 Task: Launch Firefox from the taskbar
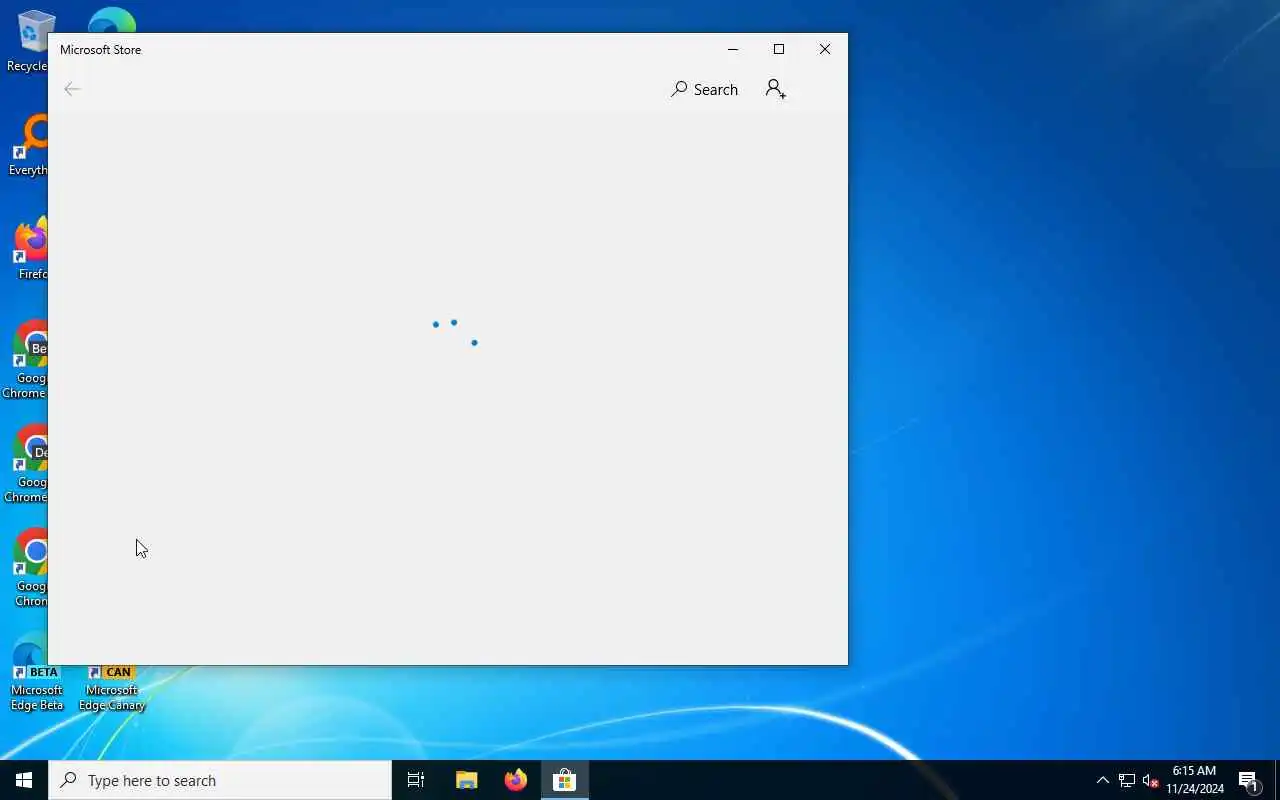[515, 780]
